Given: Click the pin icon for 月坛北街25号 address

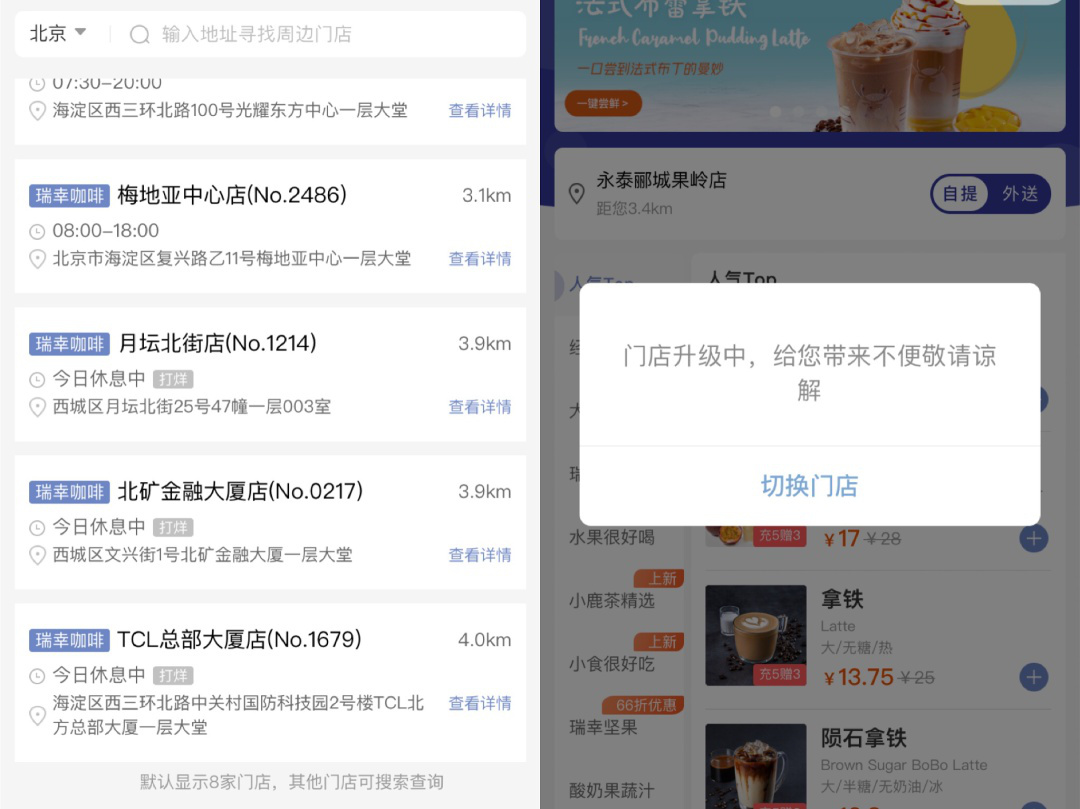Looking at the screenshot, I should (x=37, y=407).
